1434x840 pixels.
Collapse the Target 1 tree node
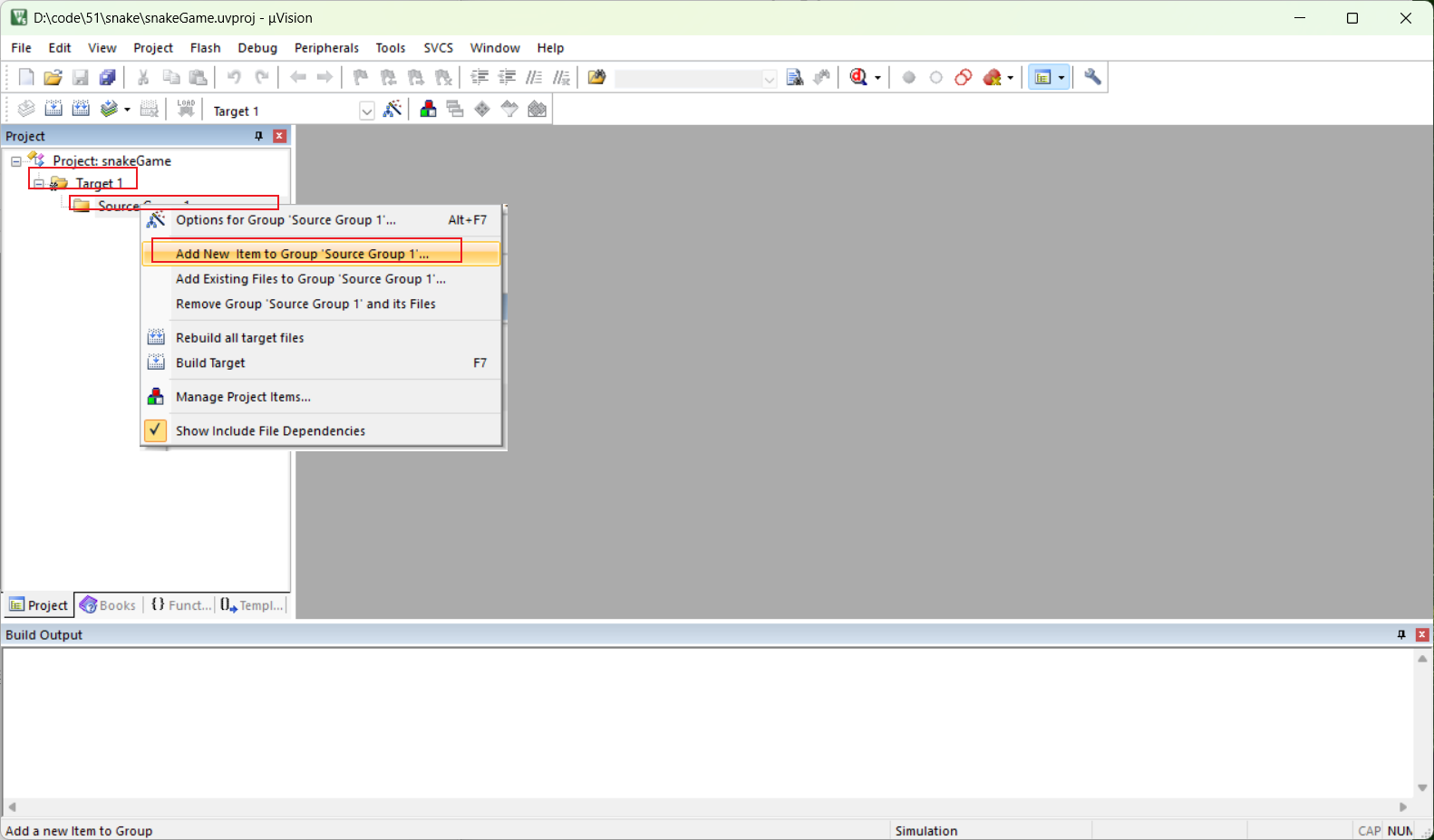(39, 184)
